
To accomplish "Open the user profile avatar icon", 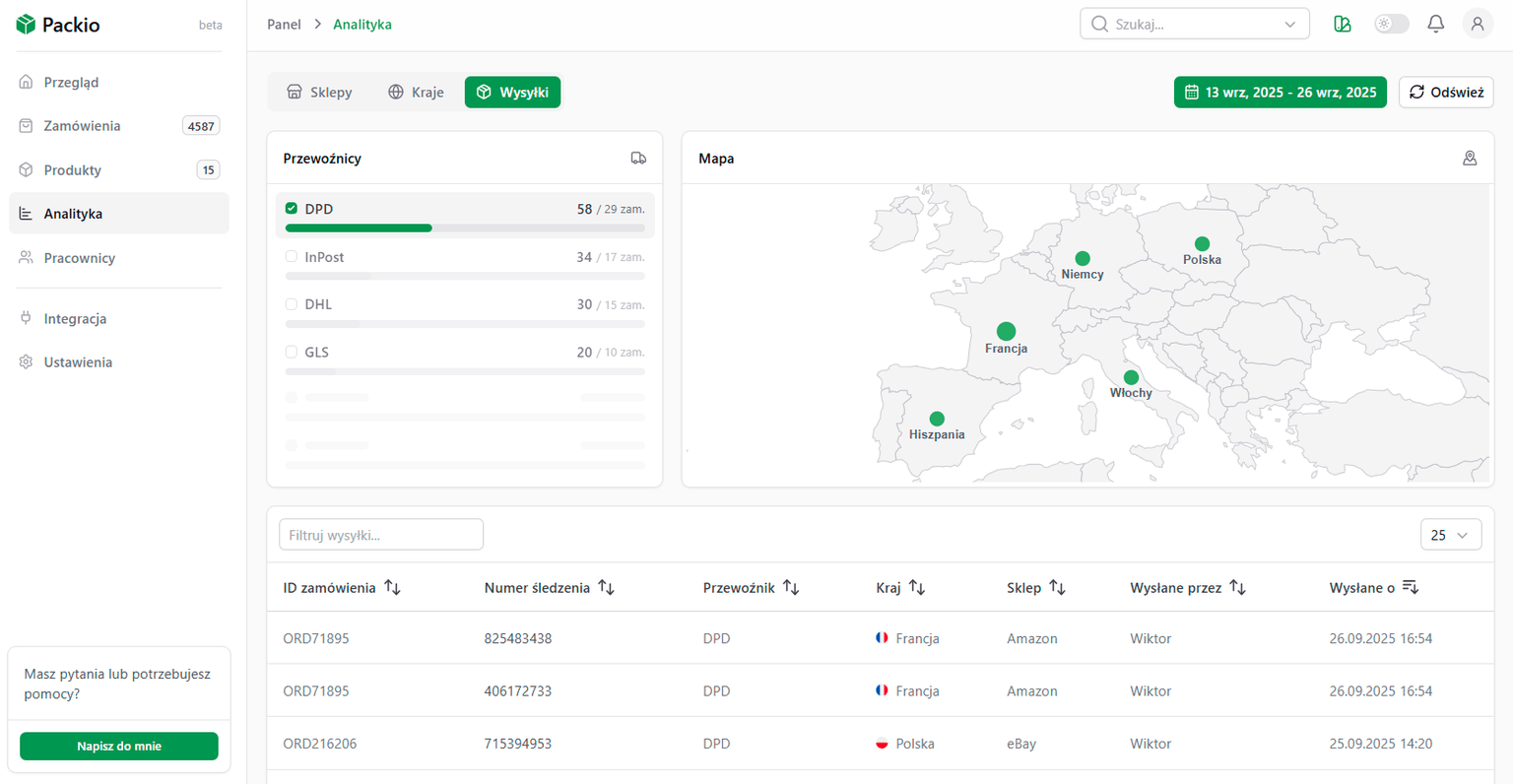I will (1477, 25).
